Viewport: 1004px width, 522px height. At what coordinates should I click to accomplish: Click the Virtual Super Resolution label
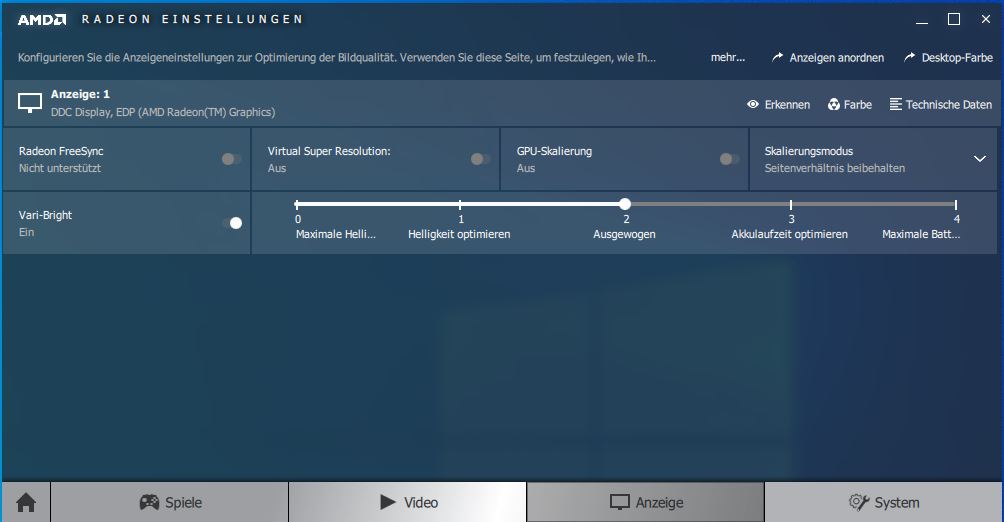pos(329,151)
